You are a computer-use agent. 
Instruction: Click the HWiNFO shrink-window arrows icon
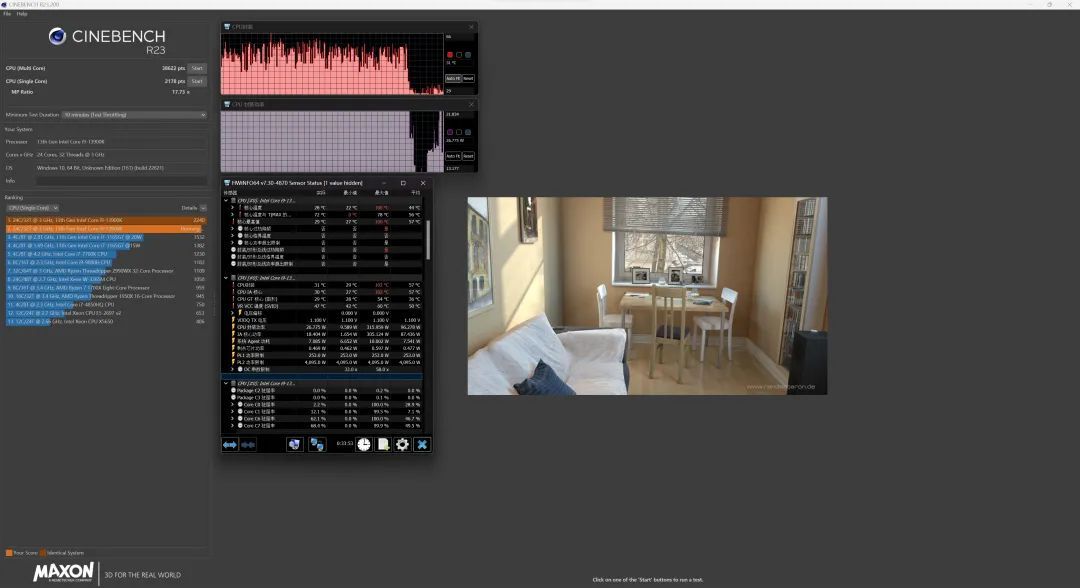248,444
